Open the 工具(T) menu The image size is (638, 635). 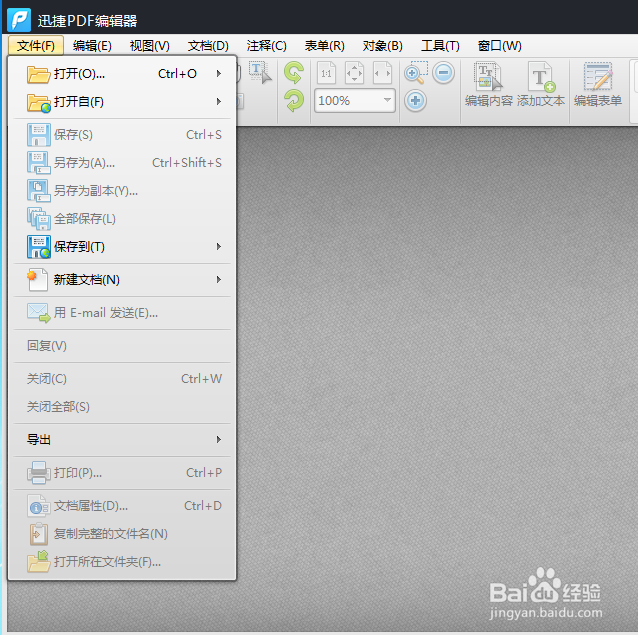440,46
